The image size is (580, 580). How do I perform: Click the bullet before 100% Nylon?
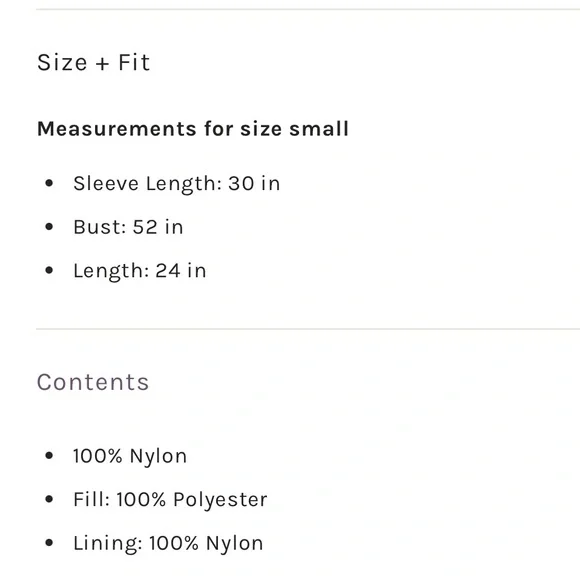49,455
